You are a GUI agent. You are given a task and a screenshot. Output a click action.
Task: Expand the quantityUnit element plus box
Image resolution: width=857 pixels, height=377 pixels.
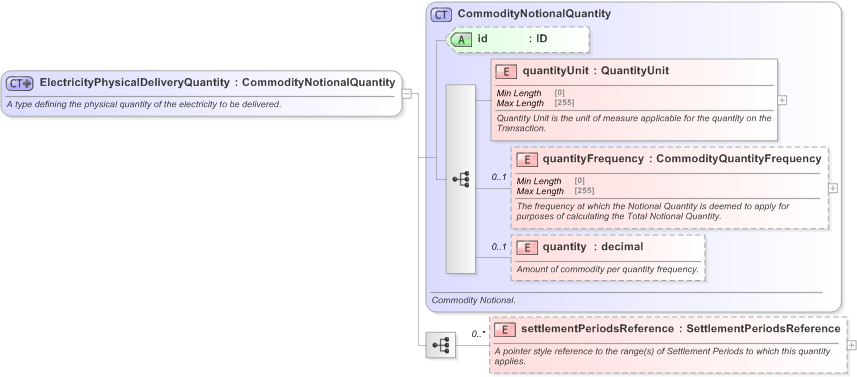(x=782, y=100)
